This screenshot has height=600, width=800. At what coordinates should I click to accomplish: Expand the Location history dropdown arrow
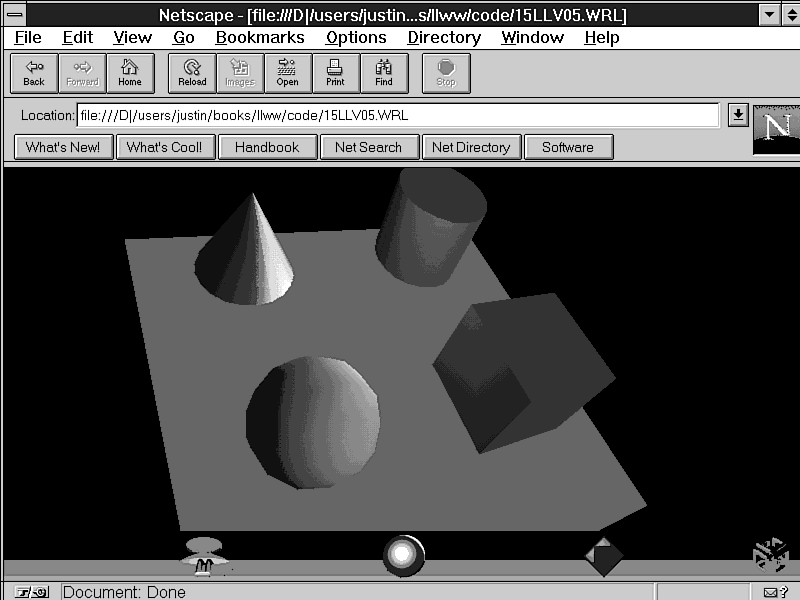coord(738,115)
